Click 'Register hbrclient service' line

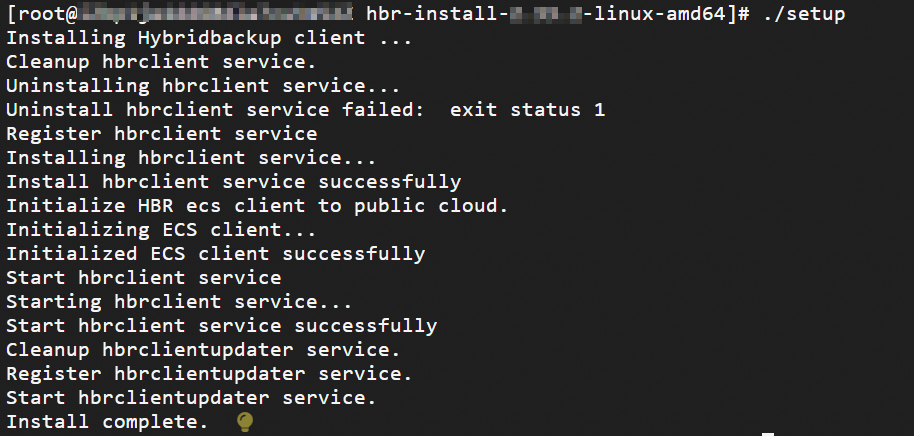(162, 134)
